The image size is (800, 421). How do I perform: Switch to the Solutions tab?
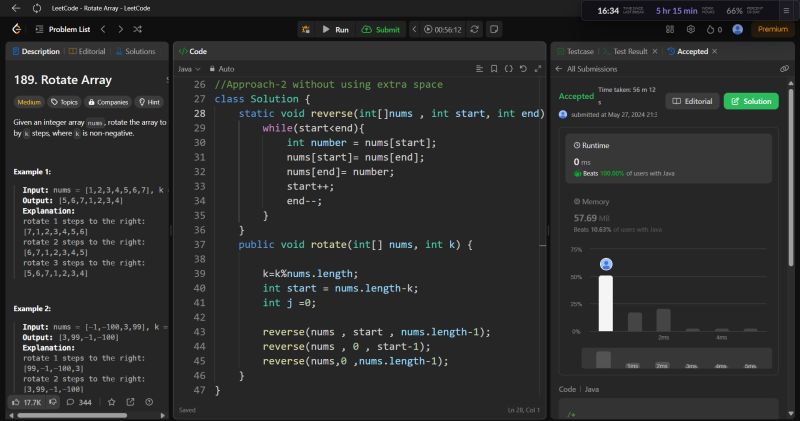click(x=135, y=51)
